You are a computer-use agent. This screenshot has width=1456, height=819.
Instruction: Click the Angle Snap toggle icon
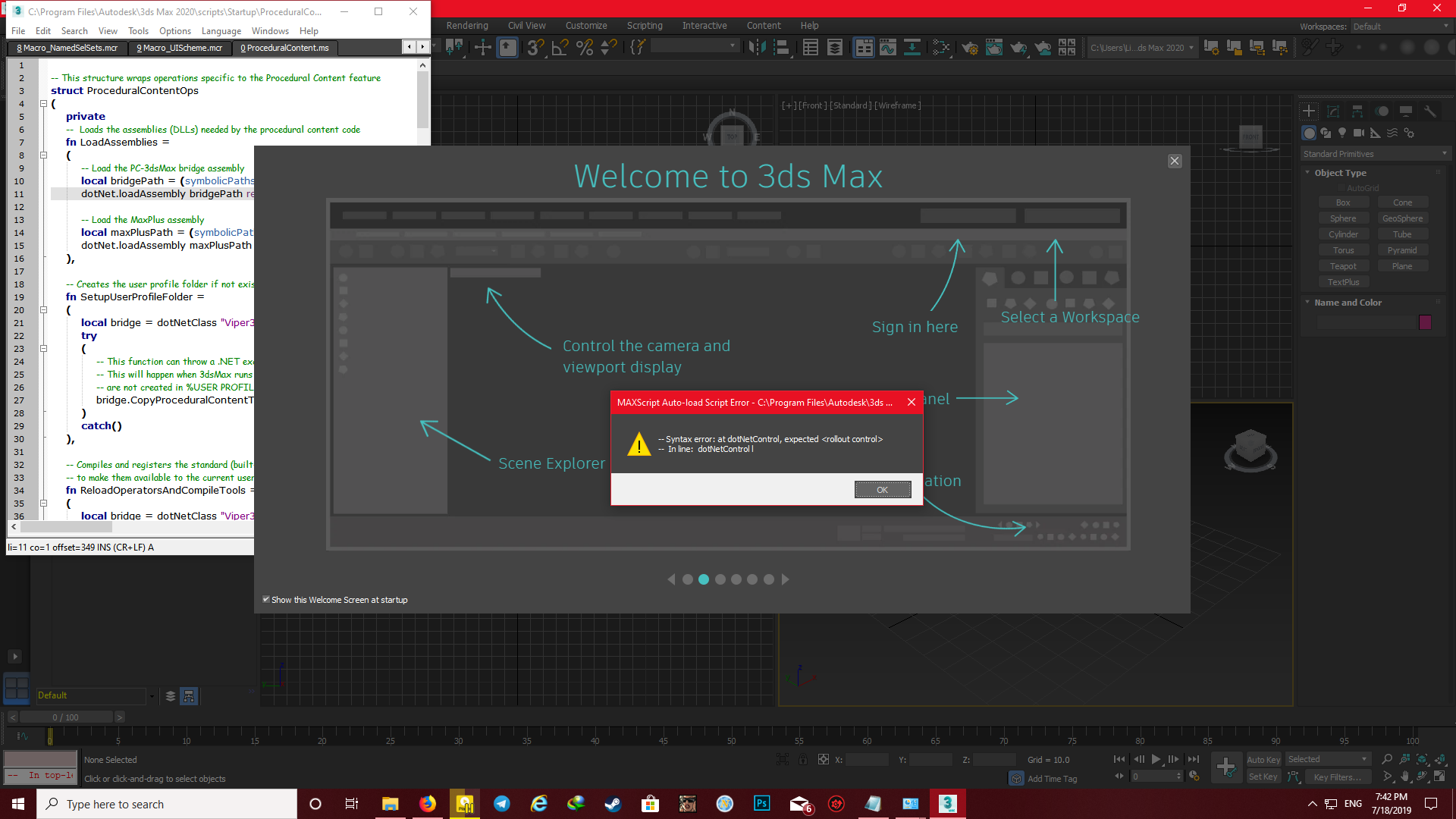pos(560,48)
